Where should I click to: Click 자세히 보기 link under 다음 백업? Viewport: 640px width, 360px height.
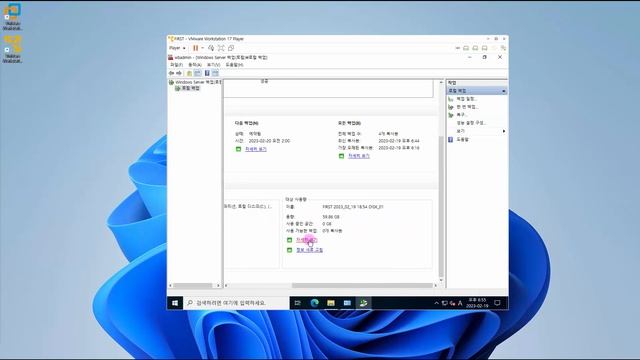click(256, 149)
